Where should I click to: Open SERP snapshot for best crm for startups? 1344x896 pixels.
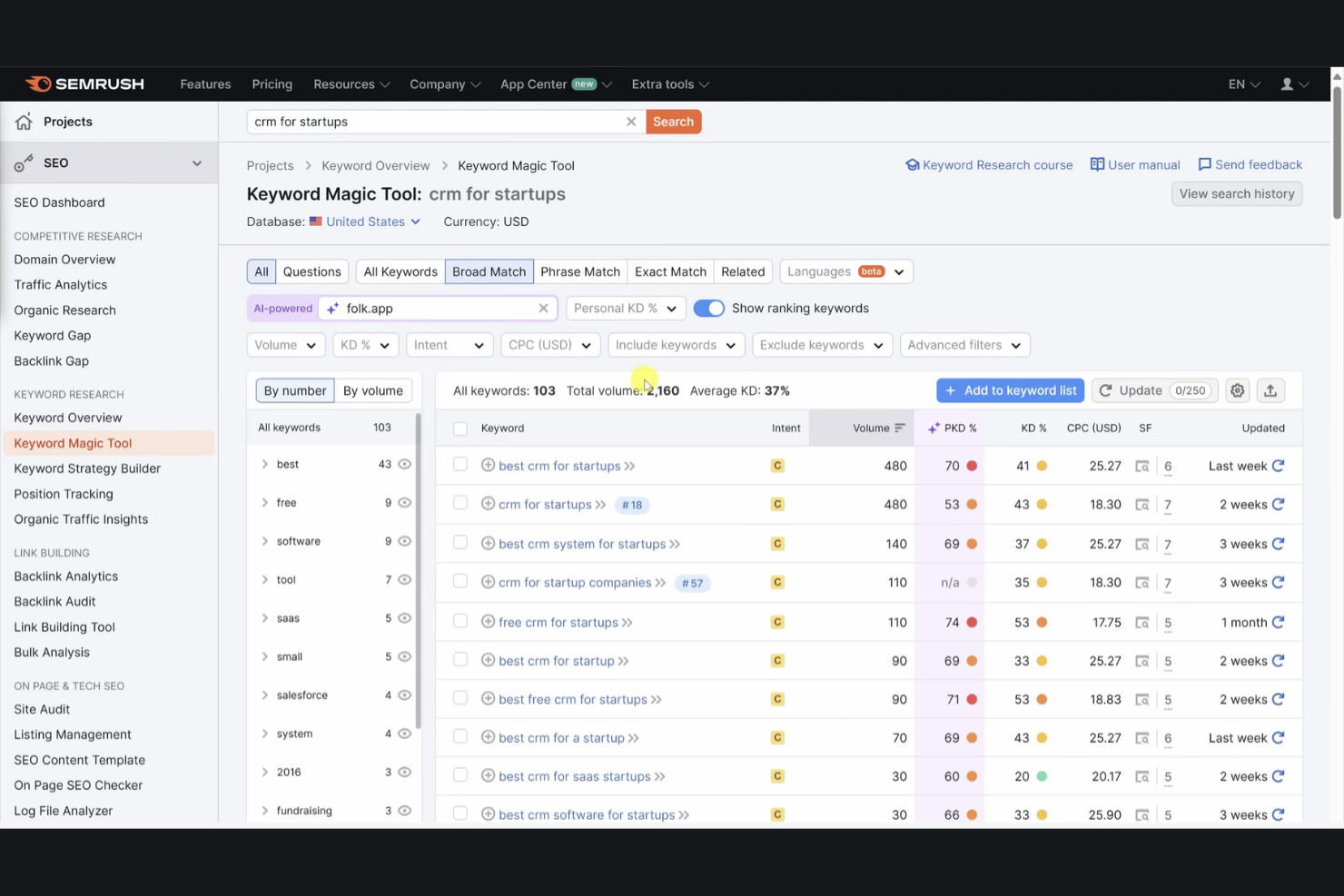[1142, 466]
